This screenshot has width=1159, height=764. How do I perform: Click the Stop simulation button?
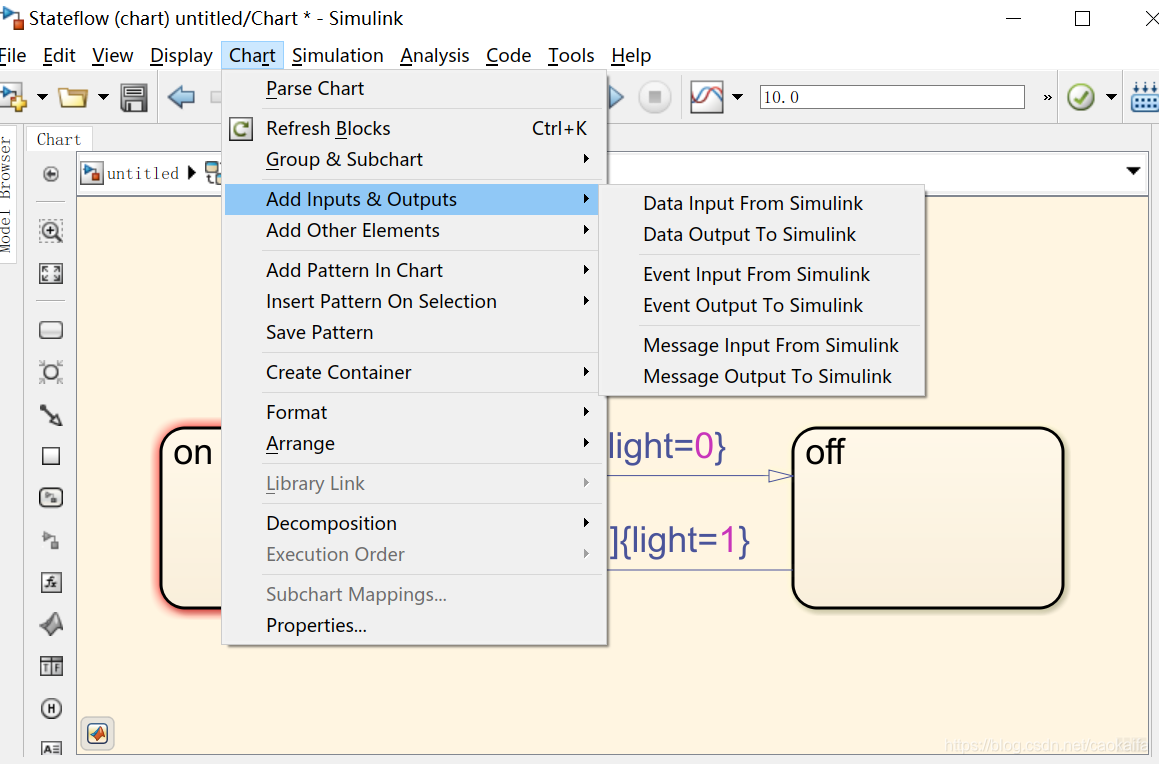coord(654,97)
